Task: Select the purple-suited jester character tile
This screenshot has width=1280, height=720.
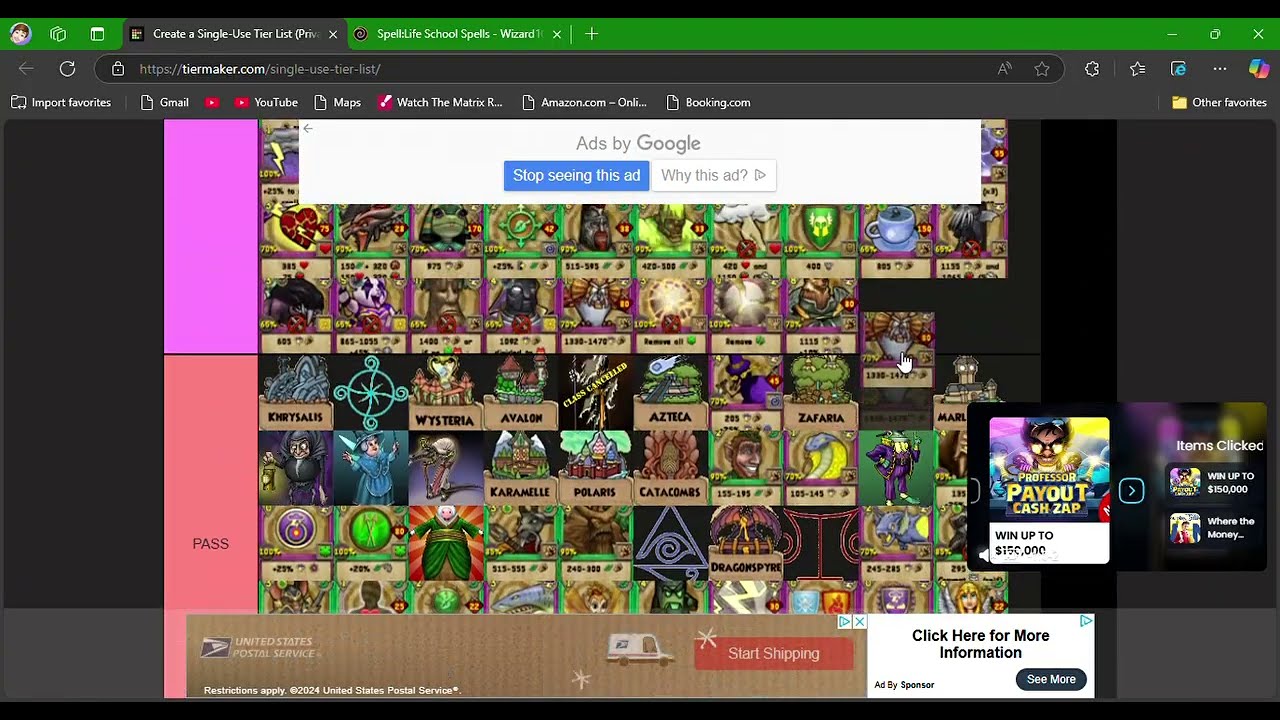Action: point(896,467)
